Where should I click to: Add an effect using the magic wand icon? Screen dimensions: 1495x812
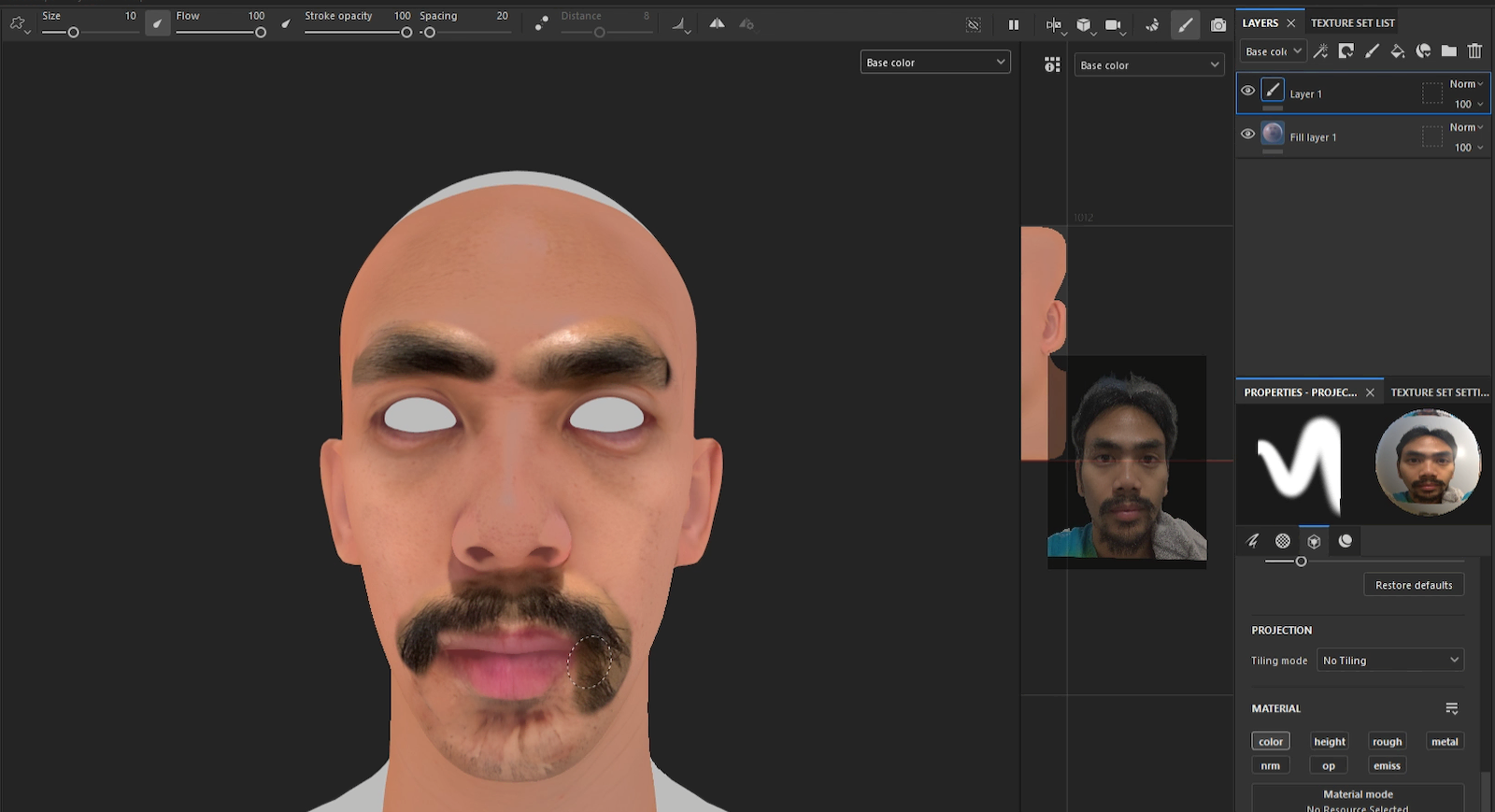[1320, 51]
